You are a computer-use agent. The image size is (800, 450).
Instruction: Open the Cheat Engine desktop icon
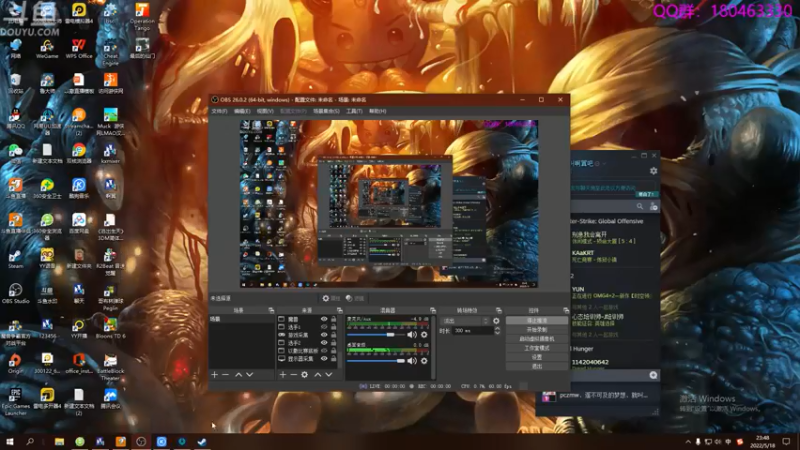[x=110, y=53]
